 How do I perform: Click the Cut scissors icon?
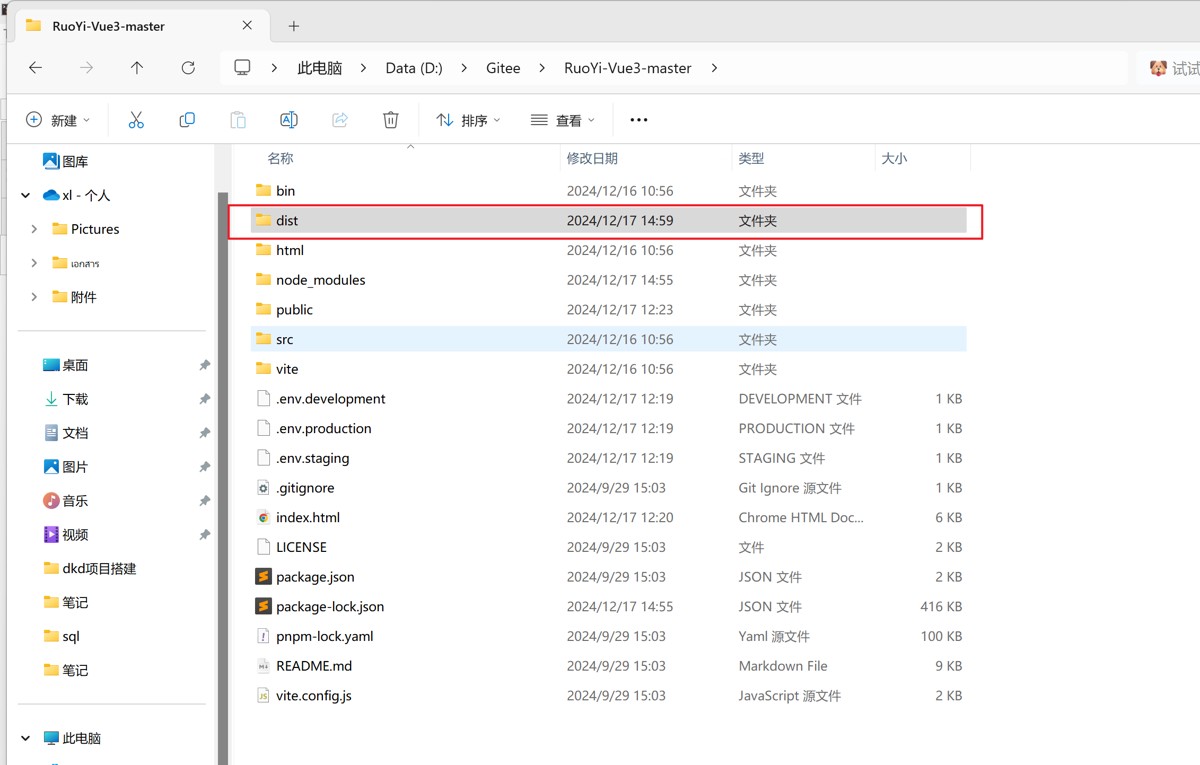click(x=136, y=120)
